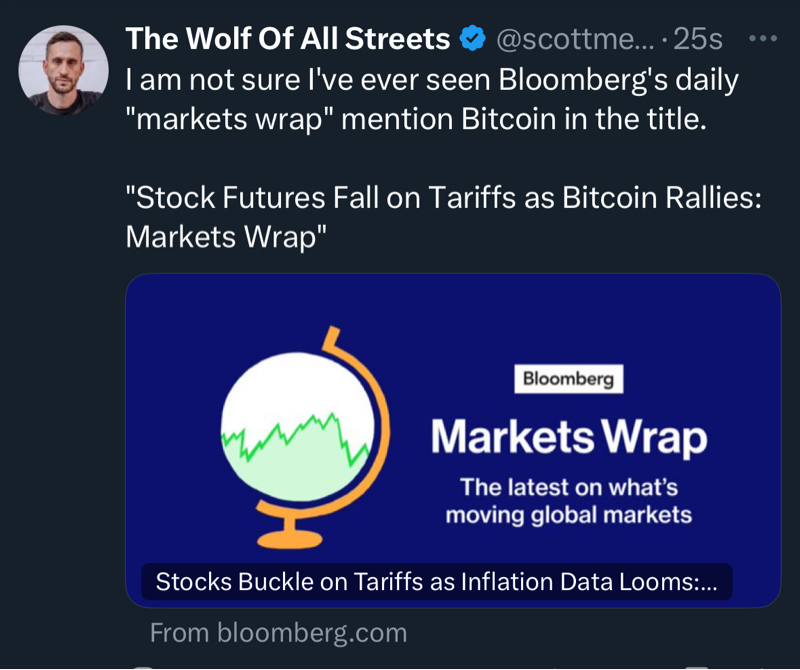Tap the Bloomberg logo badge in the card
The height and width of the screenshot is (670, 800).
[x=569, y=380]
